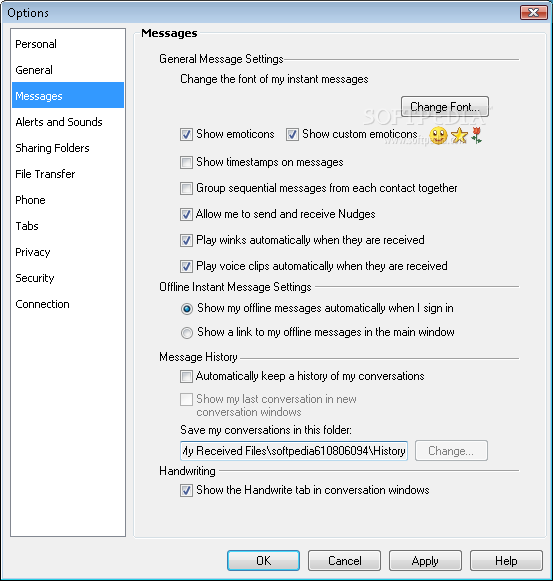Open Alerts and Sounds settings
This screenshot has height=581, width=553.
tap(68, 122)
